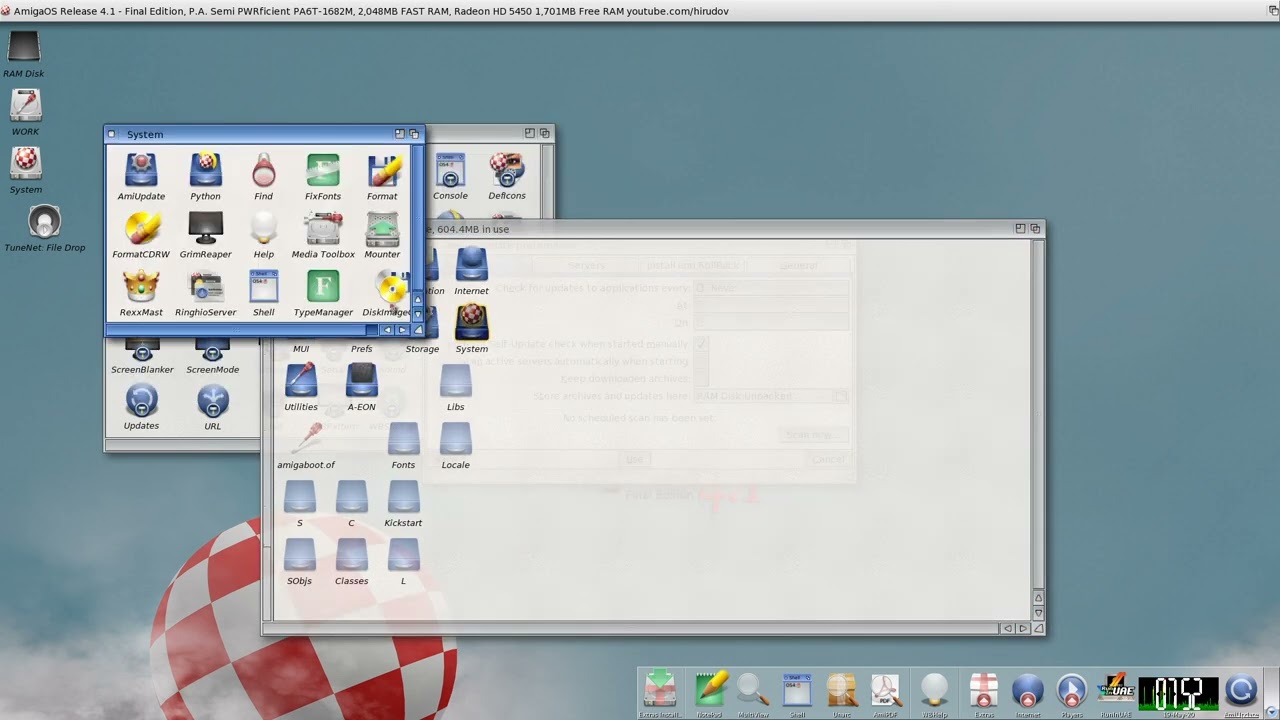Open the Players dock subdock

pyautogui.click(x=1071, y=692)
